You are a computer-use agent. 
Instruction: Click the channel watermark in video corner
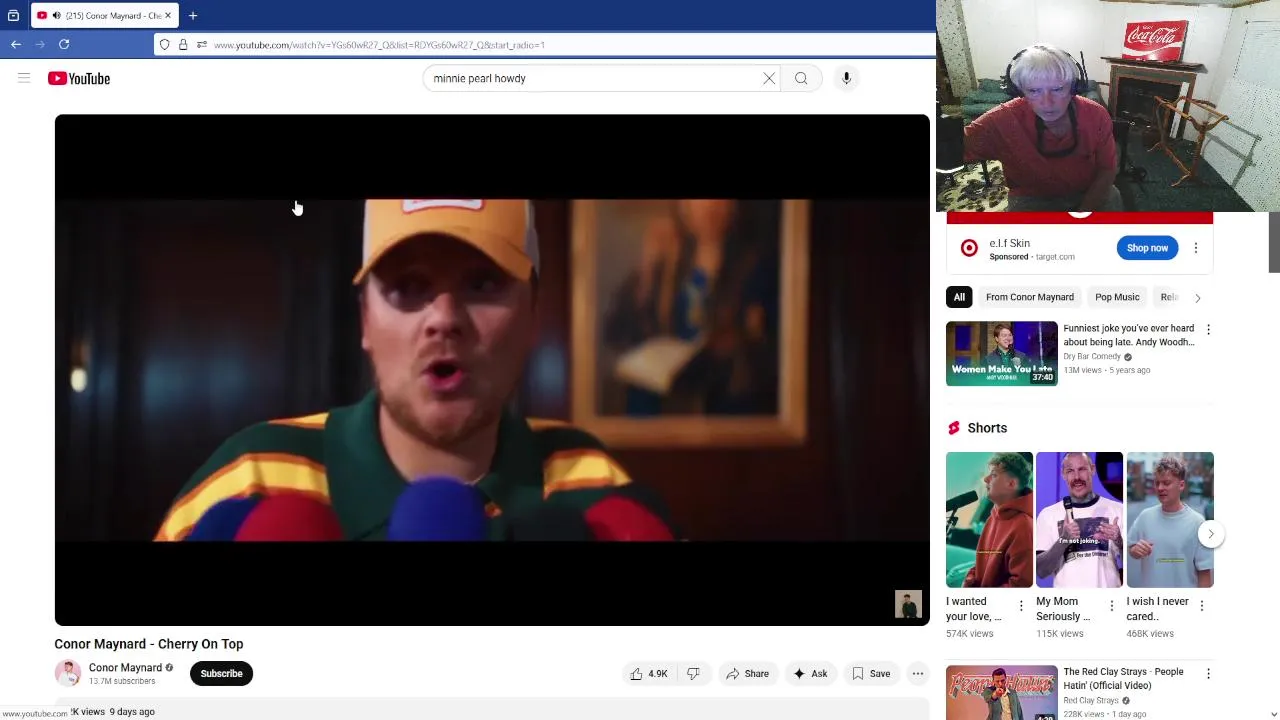click(908, 604)
